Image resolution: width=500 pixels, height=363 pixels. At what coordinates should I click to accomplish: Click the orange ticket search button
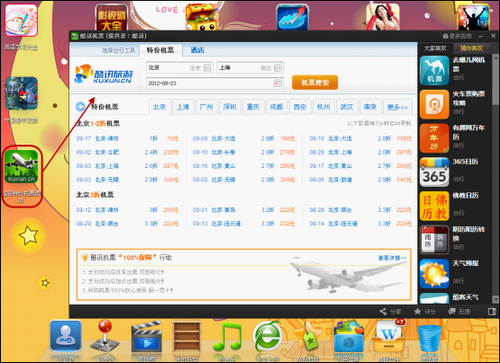pos(315,82)
